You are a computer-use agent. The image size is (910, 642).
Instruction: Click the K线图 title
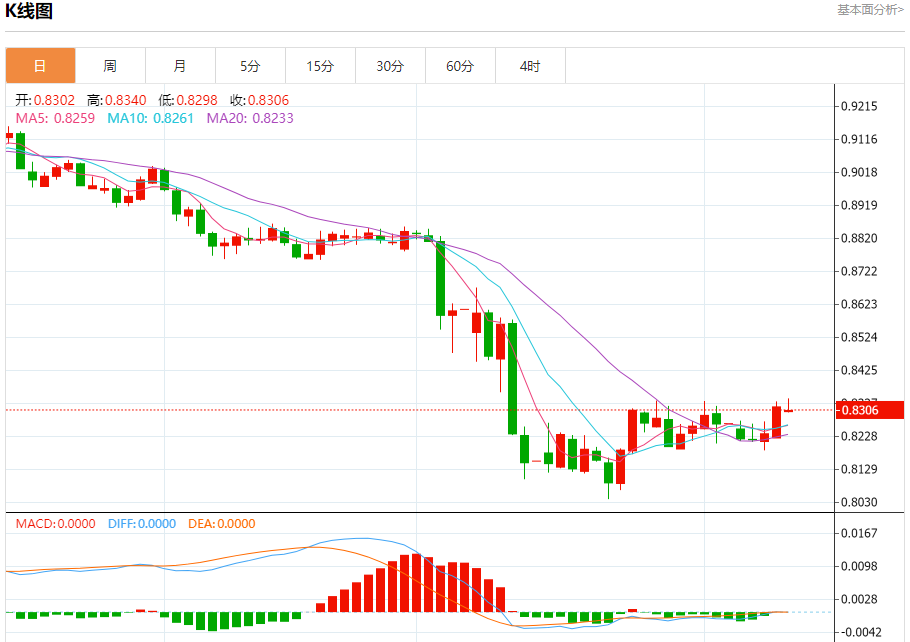[x=29, y=11]
